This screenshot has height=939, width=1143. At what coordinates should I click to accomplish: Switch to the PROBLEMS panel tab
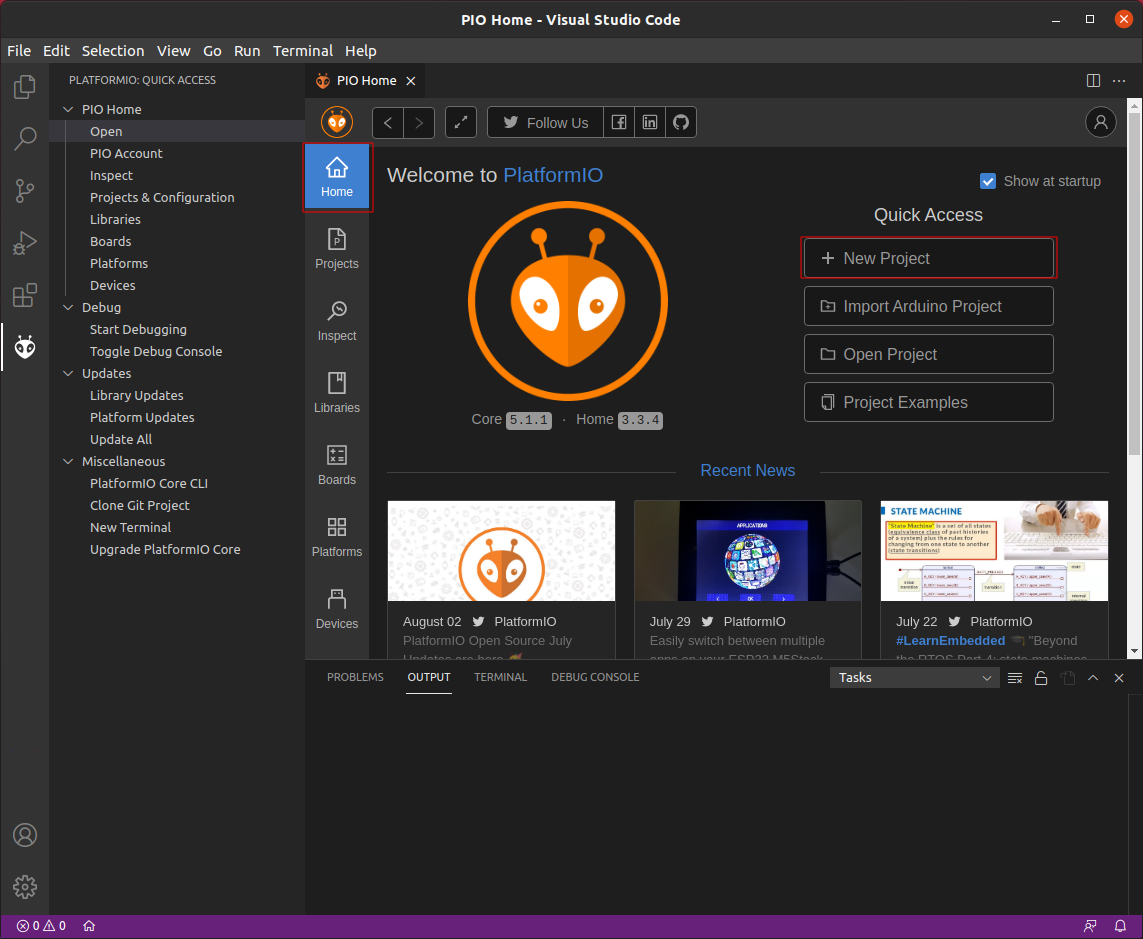355,677
